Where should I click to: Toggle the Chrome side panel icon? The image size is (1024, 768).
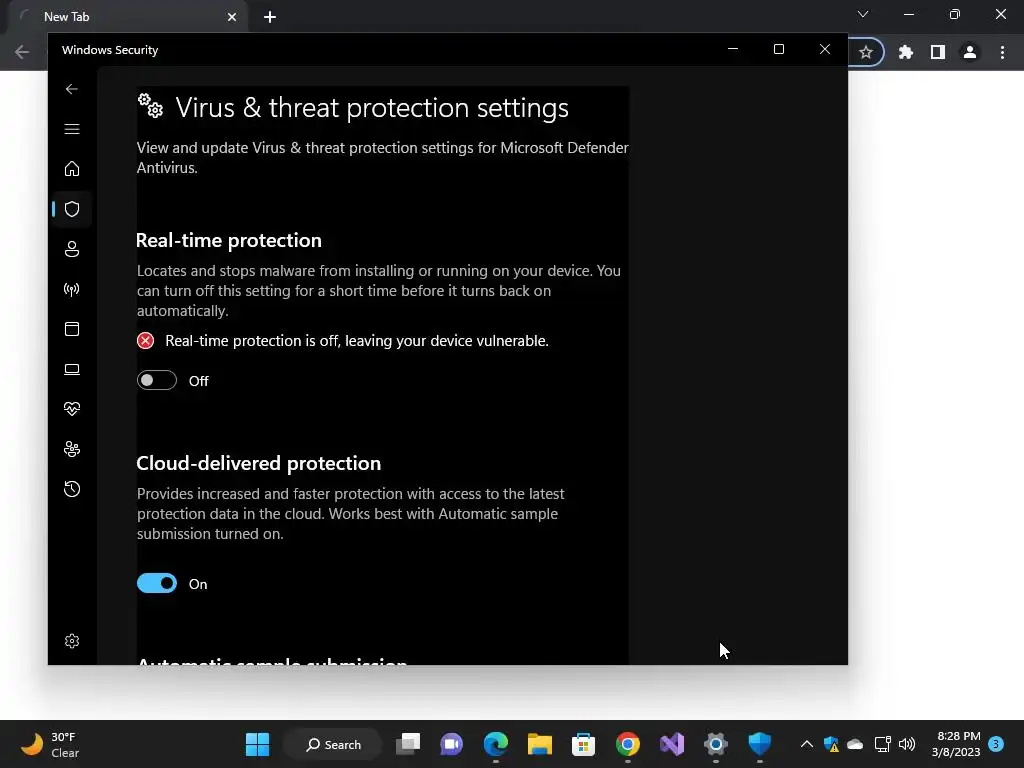click(x=938, y=52)
